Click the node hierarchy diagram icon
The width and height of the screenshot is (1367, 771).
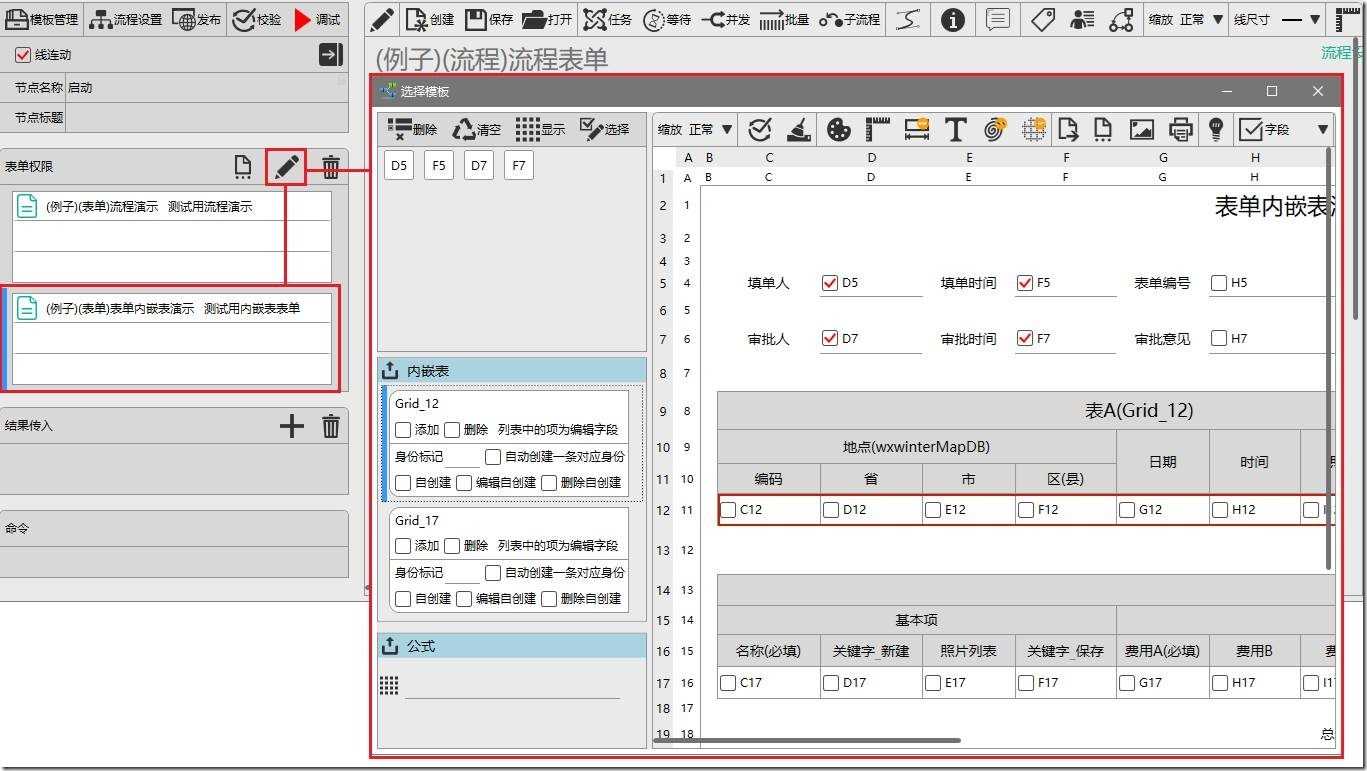click(x=1123, y=19)
